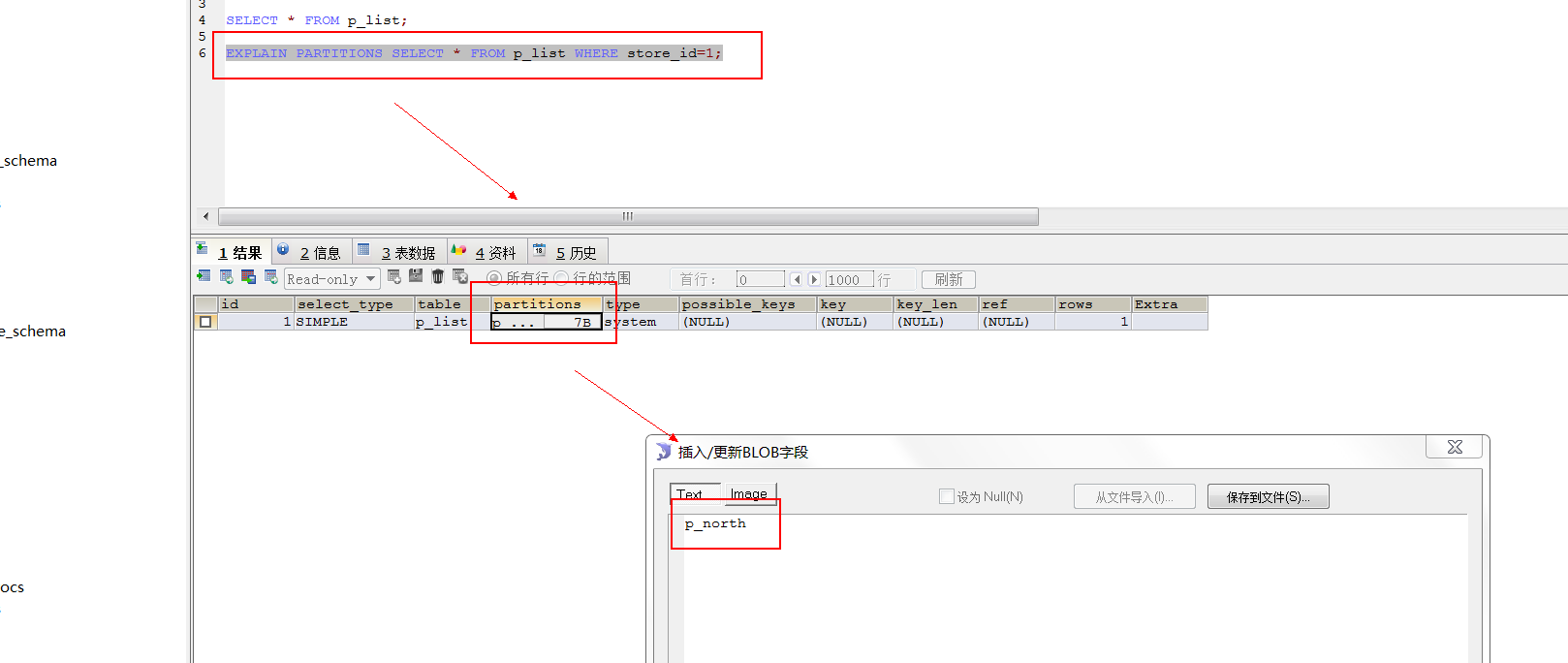Click the cancel changes icon with X
Screen dimensions: 1568x663
pyautogui.click(x=460, y=277)
